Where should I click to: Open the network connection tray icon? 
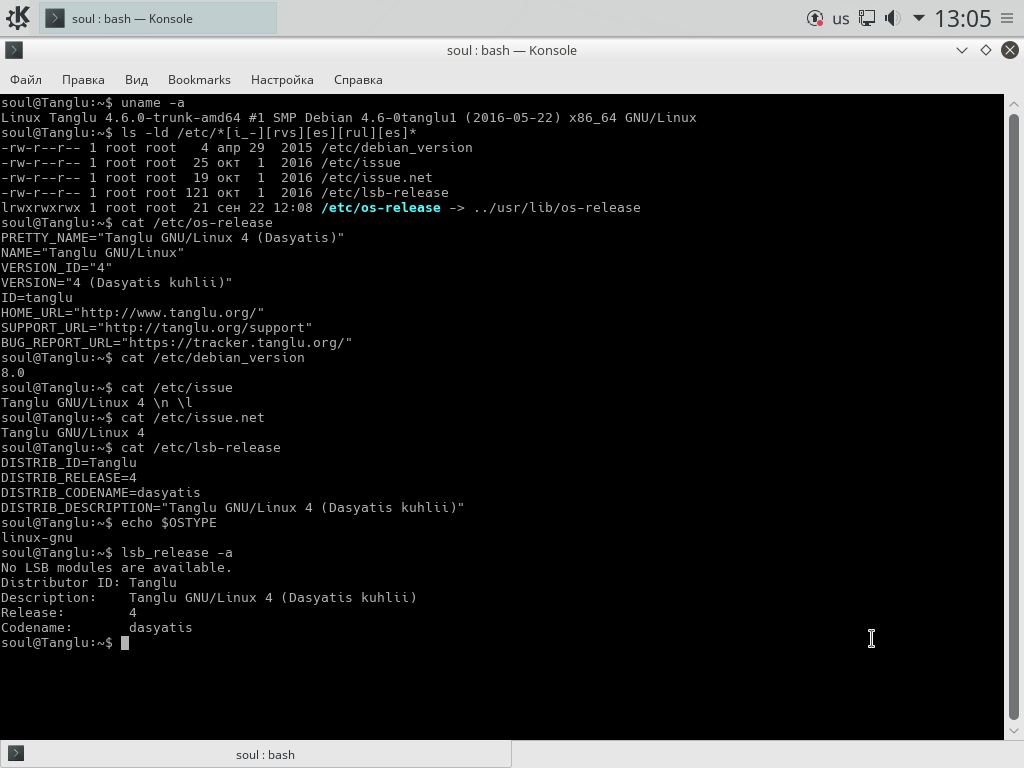[867, 18]
